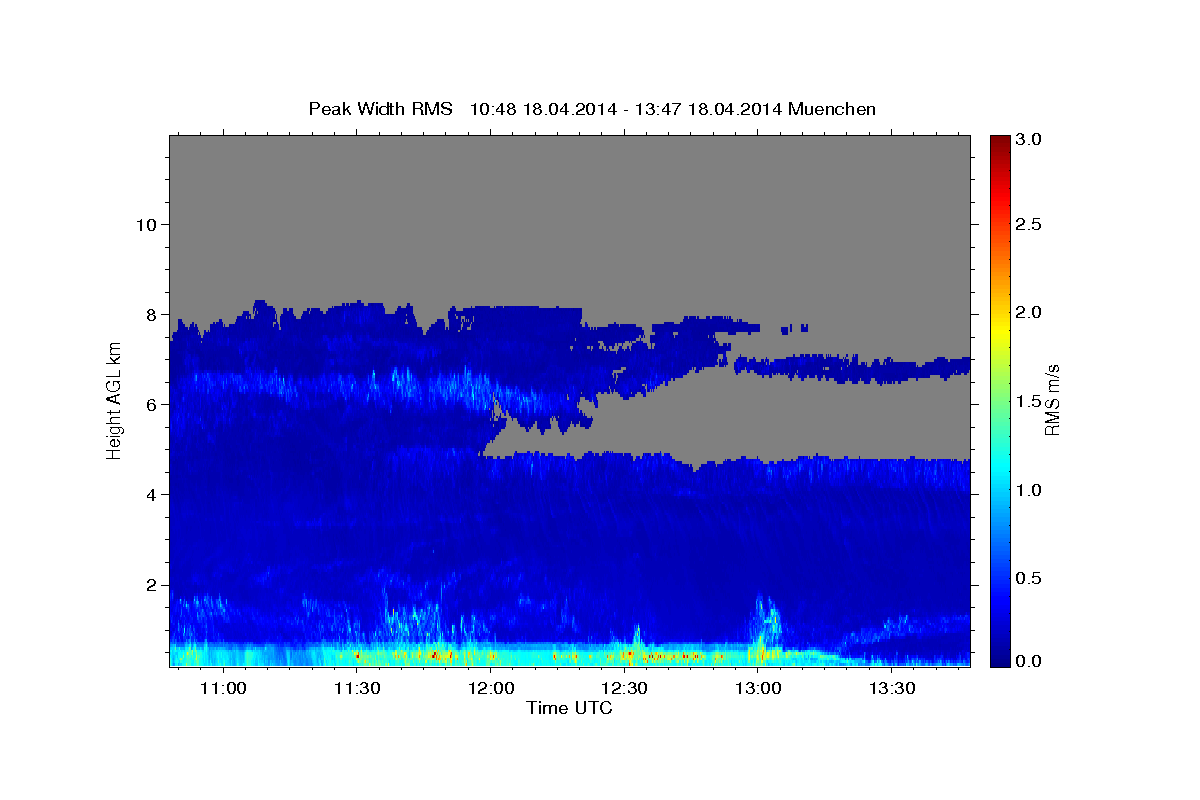Click the 'RMS m/s' colorbar title
This screenshot has width=1200, height=800.
pyautogui.click(x=1052, y=400)
